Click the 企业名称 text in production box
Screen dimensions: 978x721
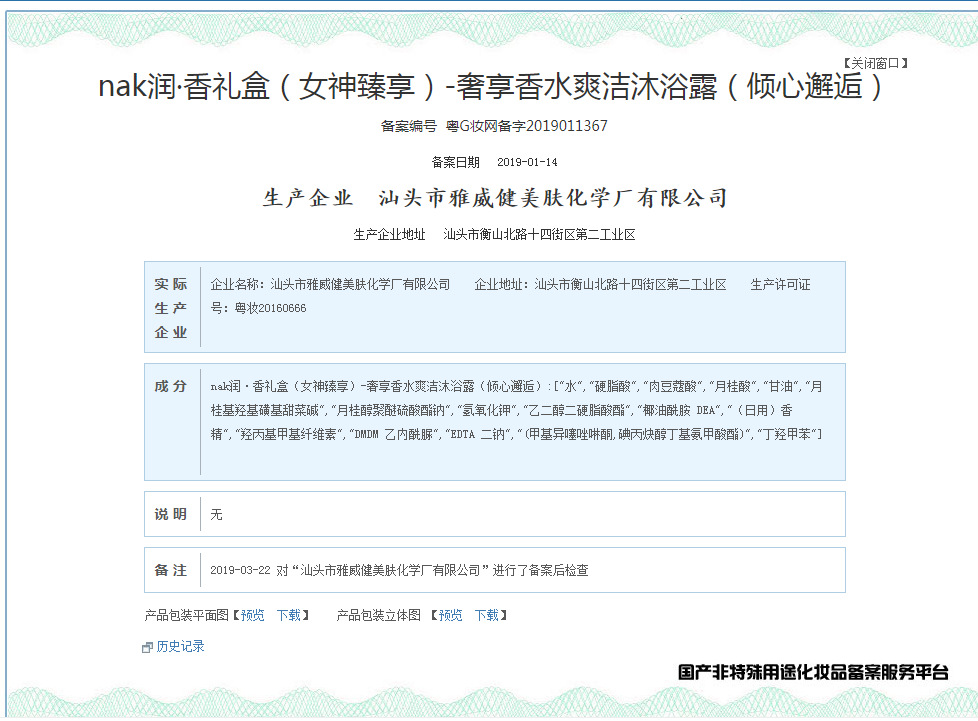tap(330, 284)
